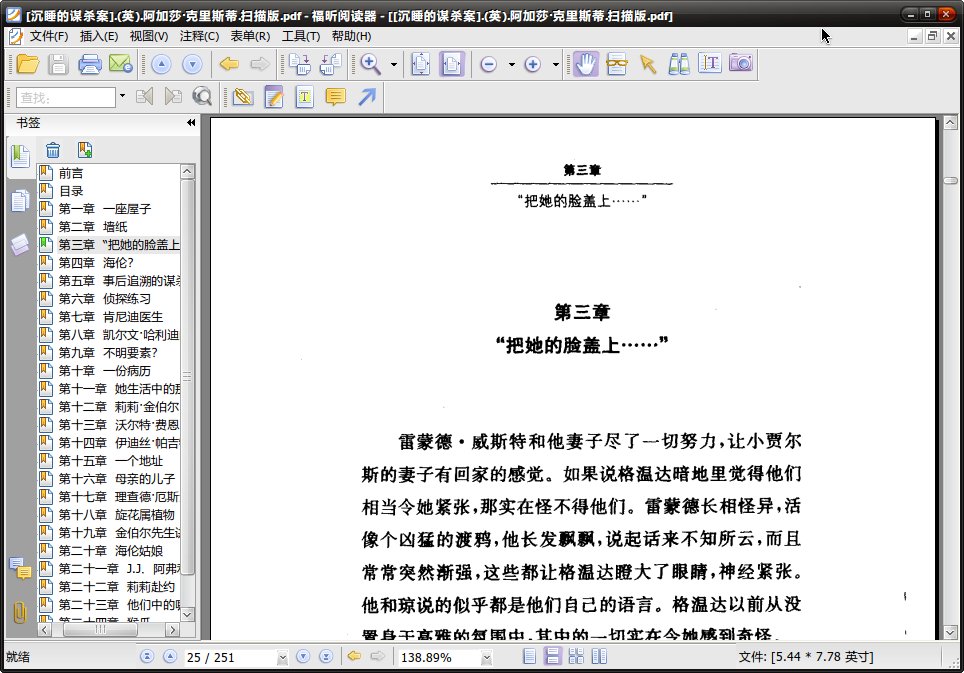Select the Note pencil annotation tool
This screenshot has width=964, height=673.
pyautogui.click(x=274, y=96)
